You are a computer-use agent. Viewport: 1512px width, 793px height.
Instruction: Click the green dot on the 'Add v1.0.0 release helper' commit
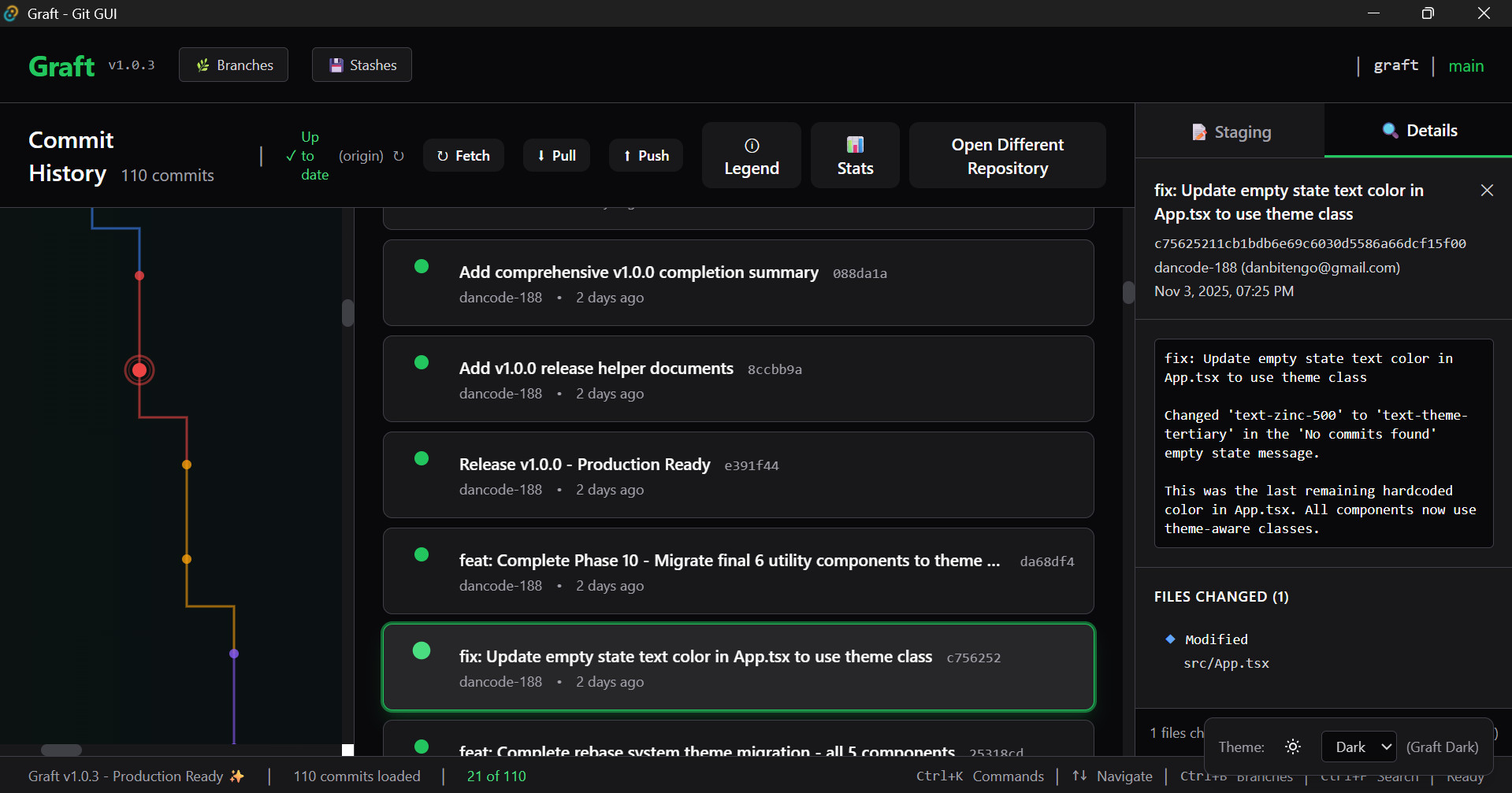tap(422, 362)
